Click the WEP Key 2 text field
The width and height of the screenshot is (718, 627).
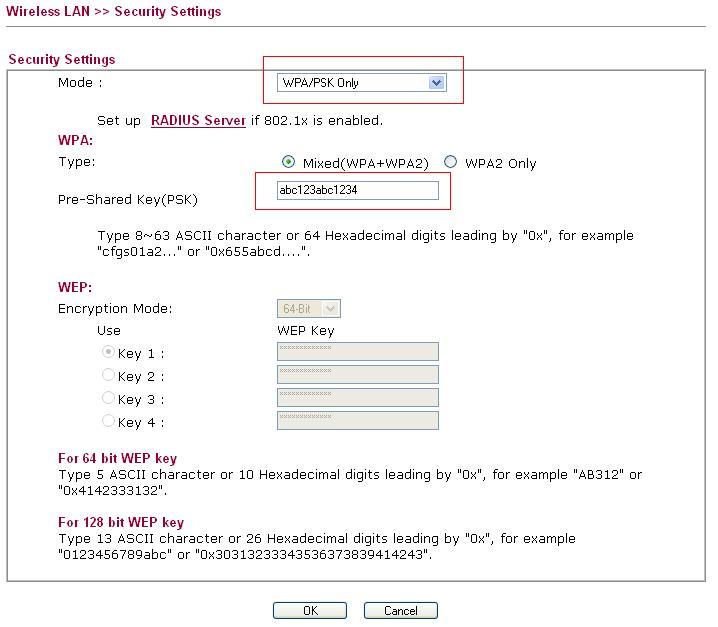pyautogui.click(x=357, y=375)
